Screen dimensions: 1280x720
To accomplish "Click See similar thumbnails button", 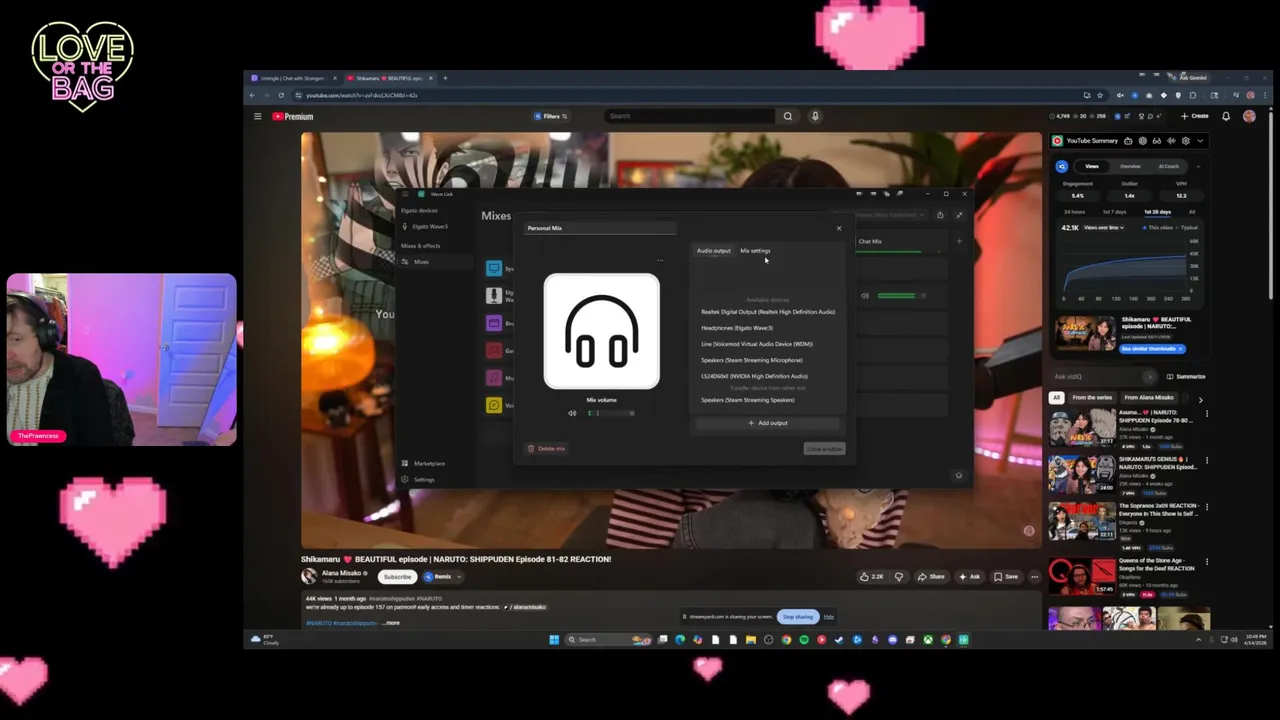I will [1152, 349].
